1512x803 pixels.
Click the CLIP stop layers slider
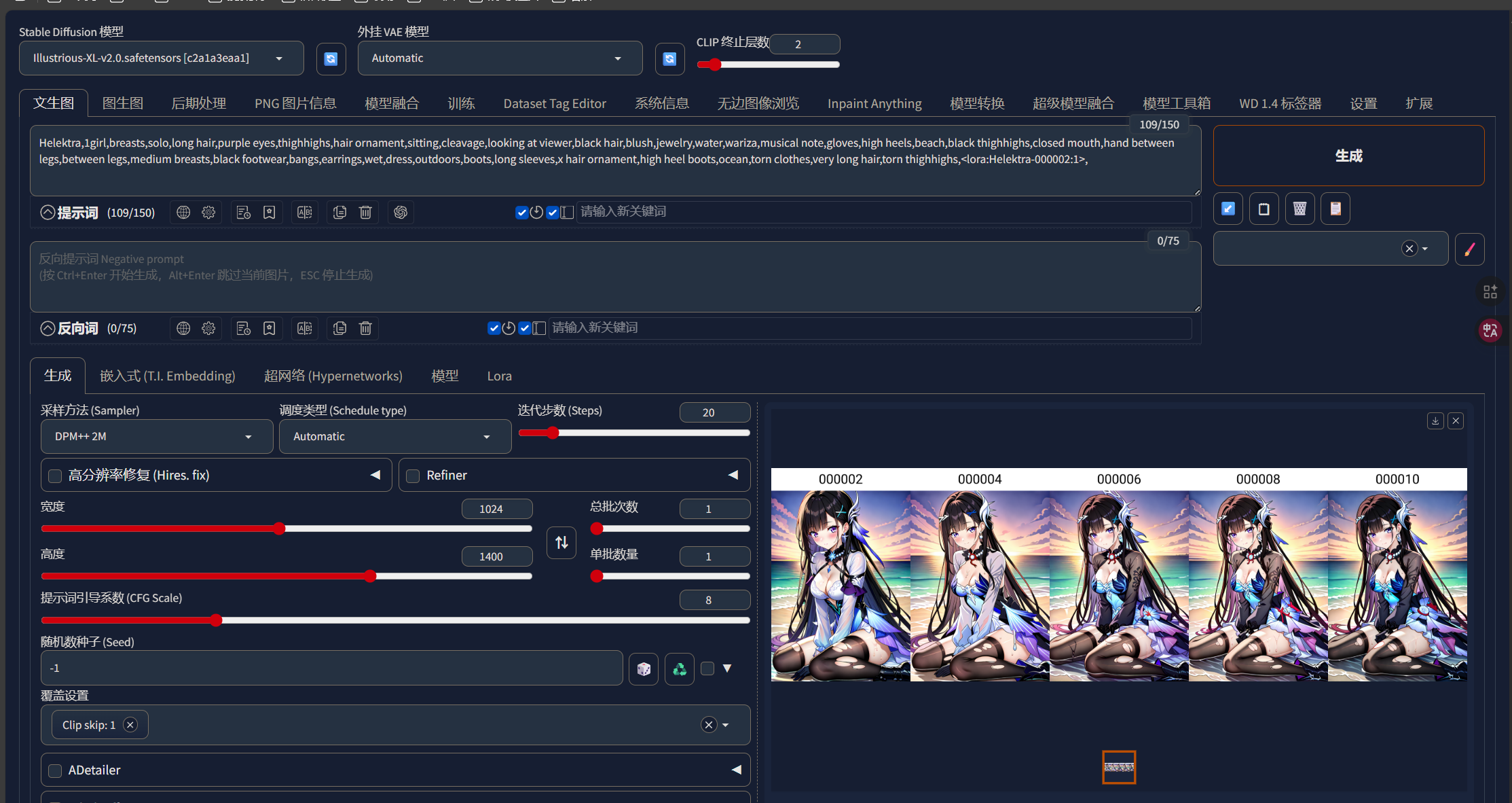pyautogui.click(x=768, y=65)
